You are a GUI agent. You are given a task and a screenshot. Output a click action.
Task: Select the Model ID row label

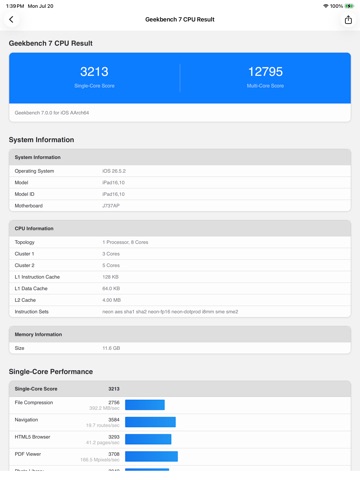pos(24,194)
